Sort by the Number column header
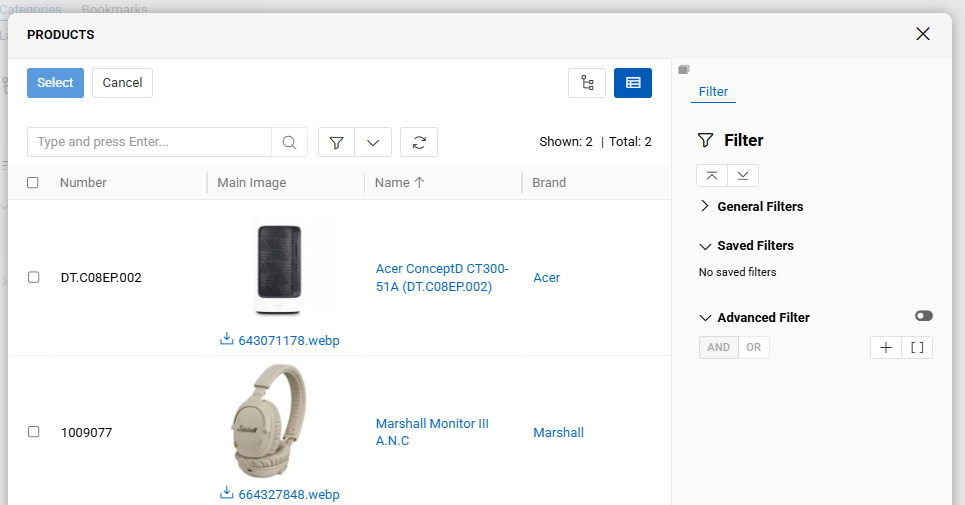 point(83,183)
